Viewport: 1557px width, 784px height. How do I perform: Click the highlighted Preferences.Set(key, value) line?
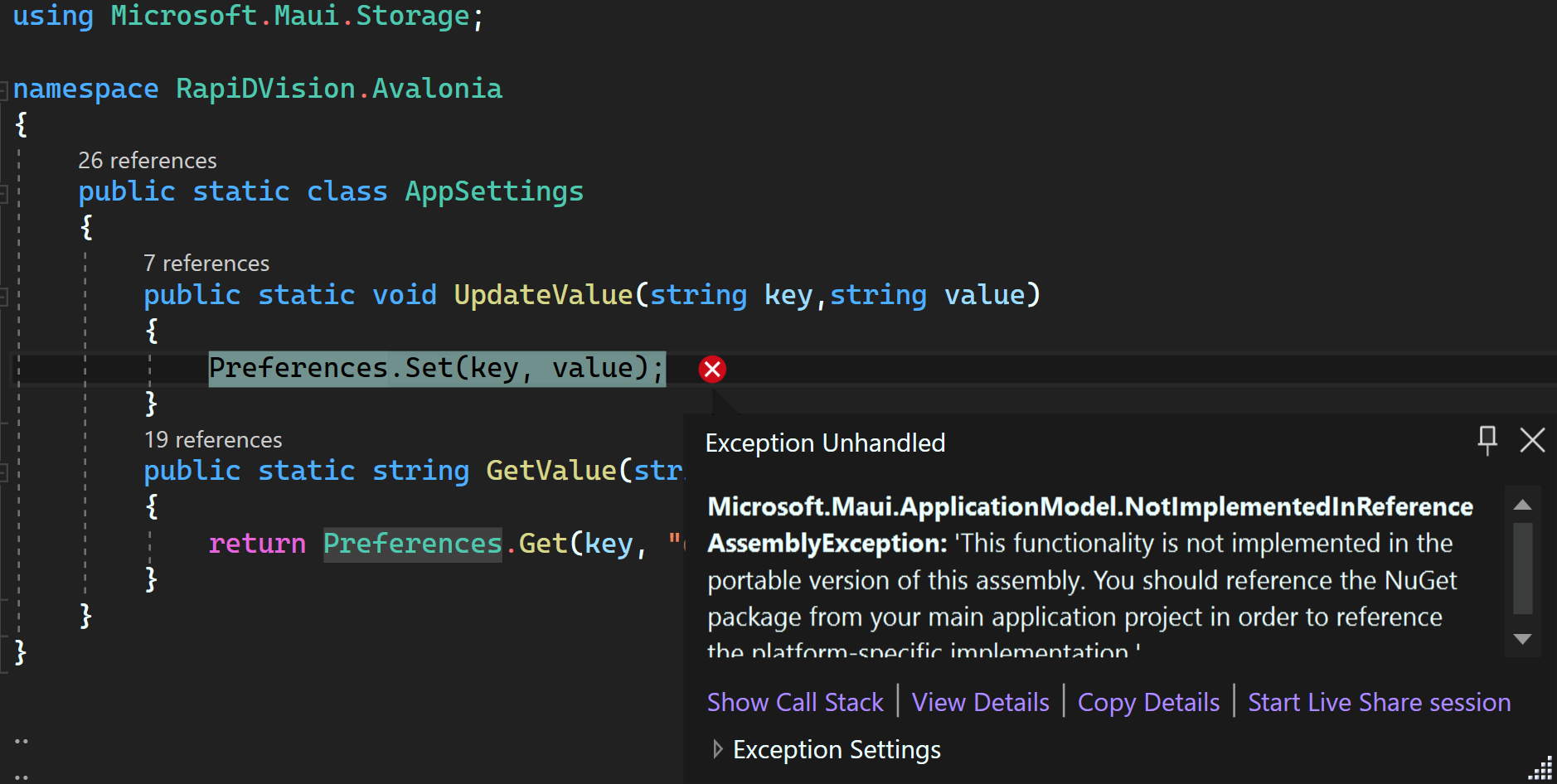click(x=437, y=368)
